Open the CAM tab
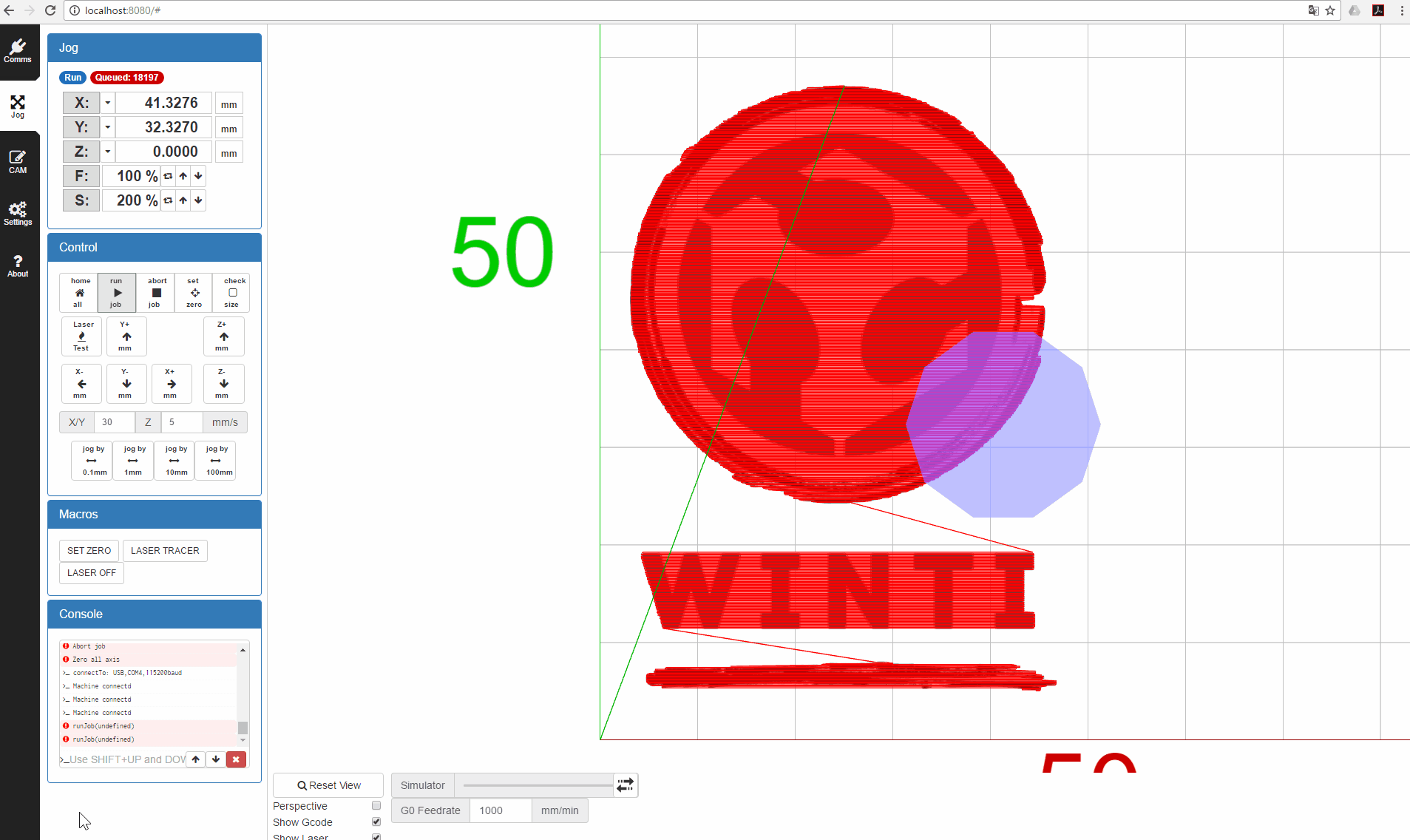 (x=18, y=161)
